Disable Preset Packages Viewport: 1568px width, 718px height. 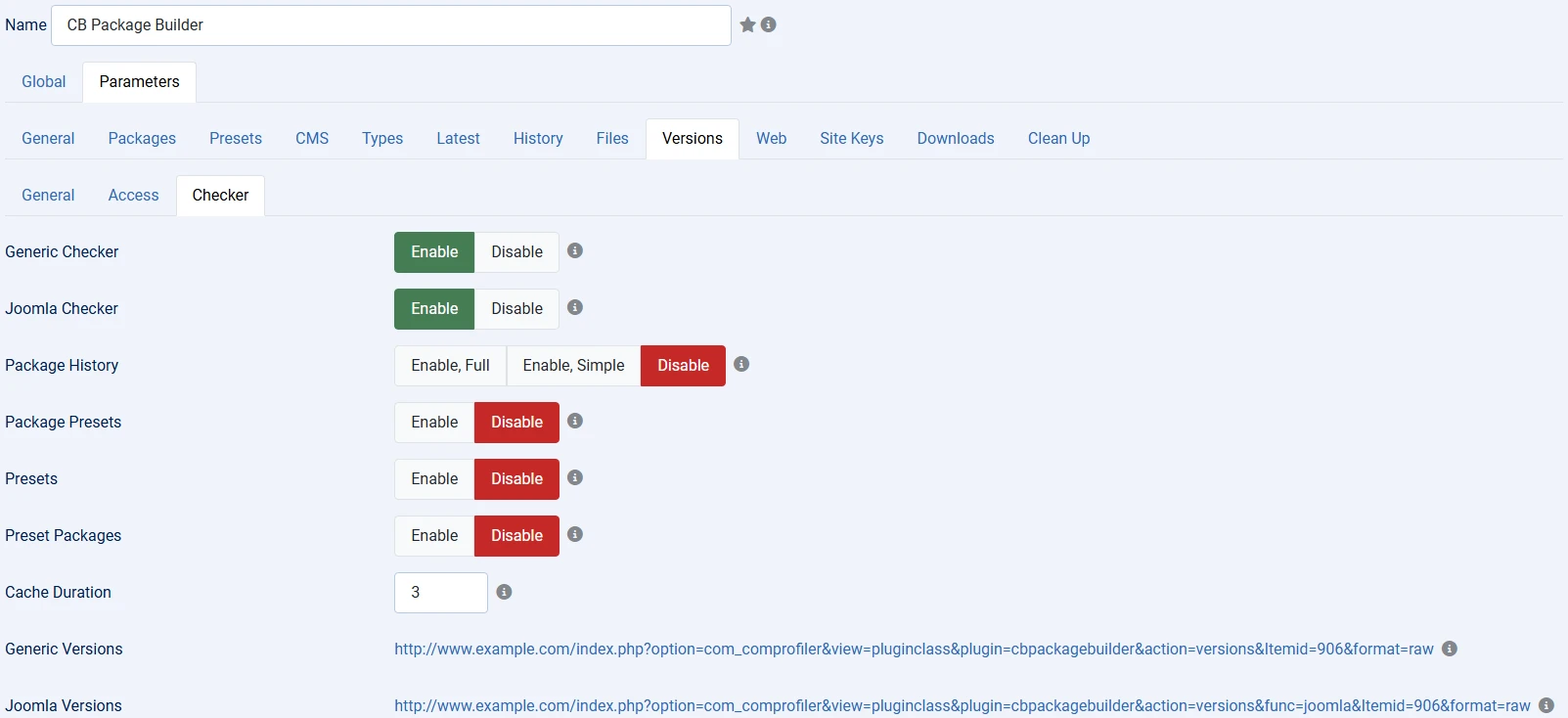click(516, 536)
